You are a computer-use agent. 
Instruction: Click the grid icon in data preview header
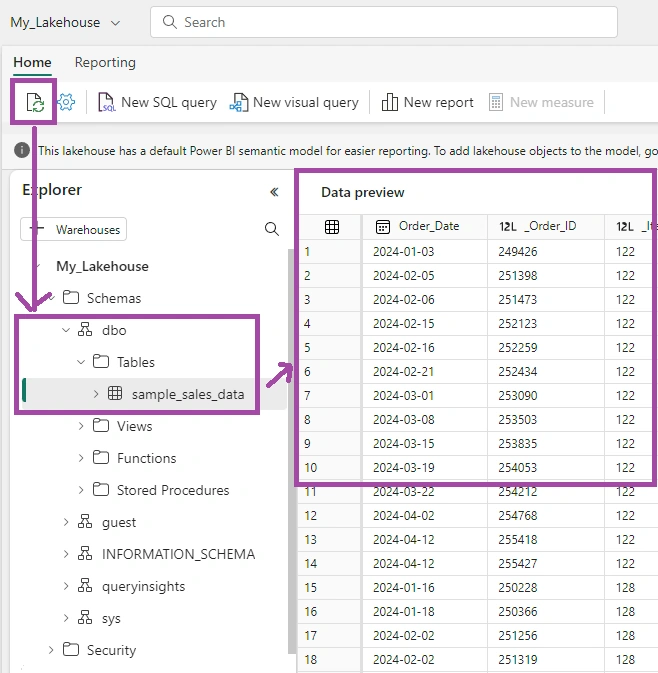pyautogui.click(x=332, y=227)
